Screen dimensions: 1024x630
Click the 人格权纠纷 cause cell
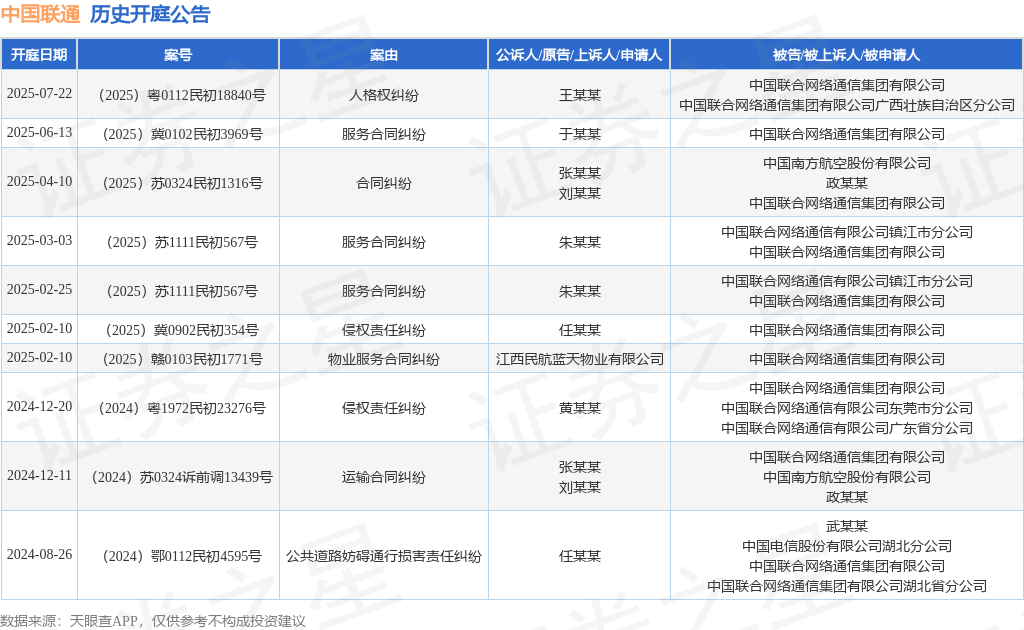point(383,95)
